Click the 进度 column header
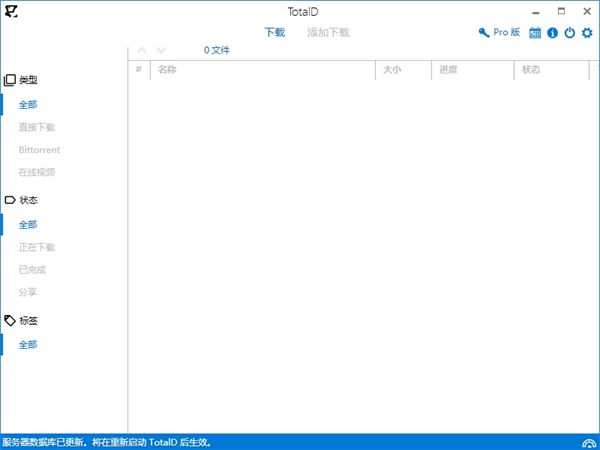The image size is (600, 450). (x=448, y=70)
